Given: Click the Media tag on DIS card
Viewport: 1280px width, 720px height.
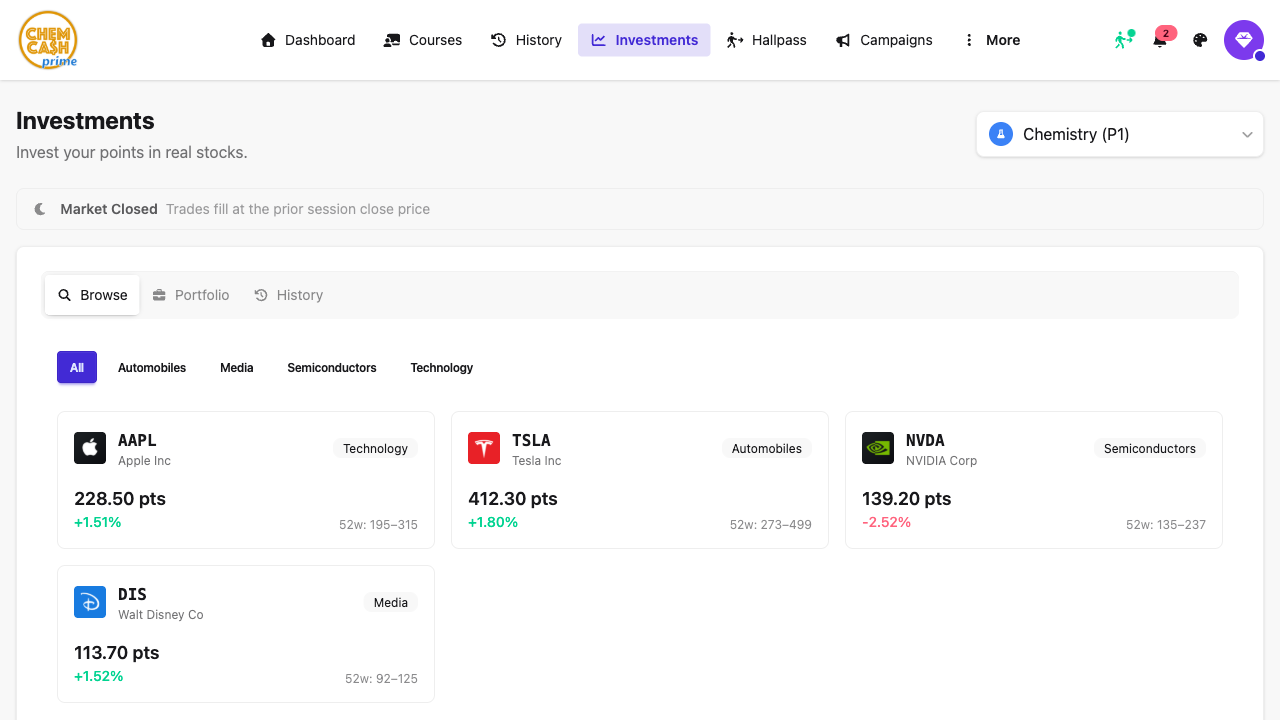Looking at the screenshot, I should point(391,602).
